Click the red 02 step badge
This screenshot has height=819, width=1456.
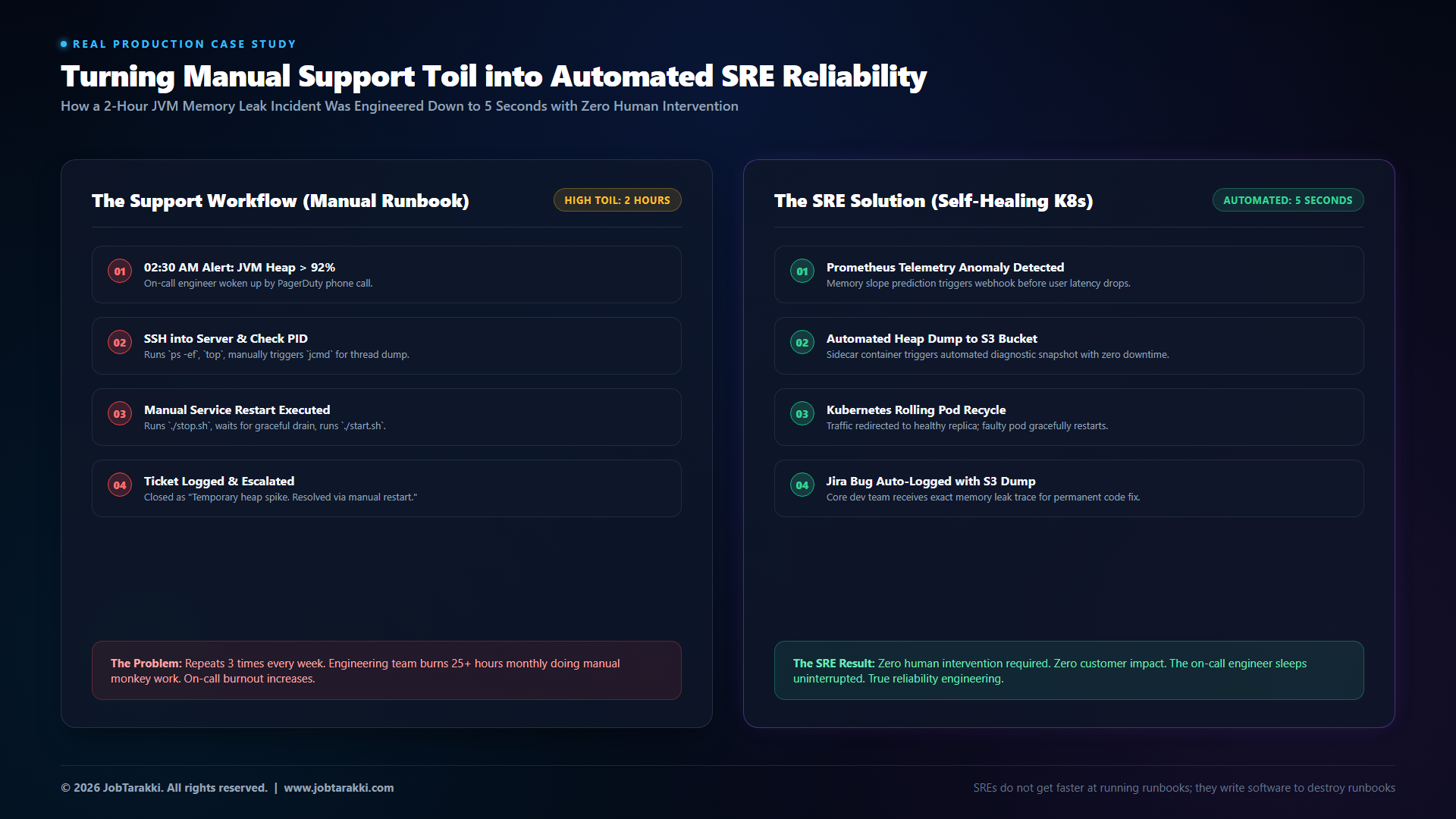coord(120,343)
